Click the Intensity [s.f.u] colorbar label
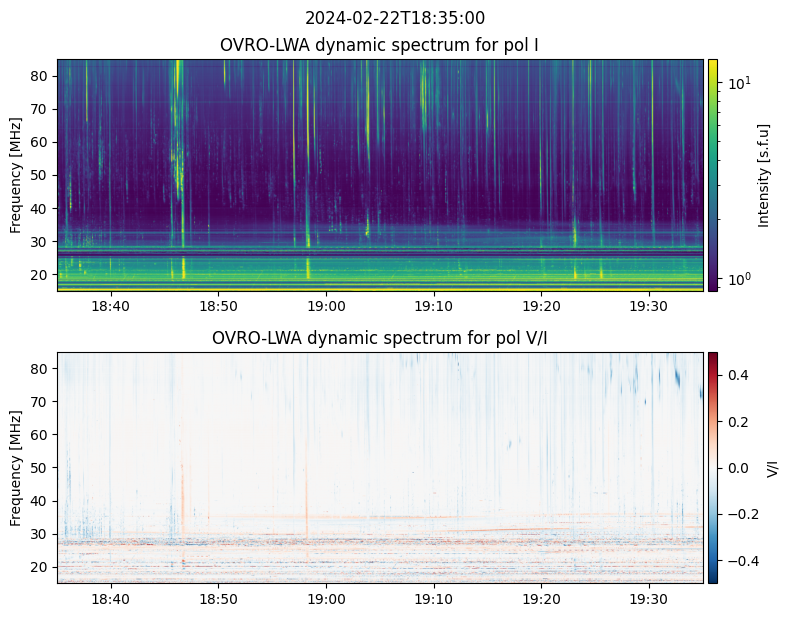Viewport: 790px width, 617px height. [765, 175]
